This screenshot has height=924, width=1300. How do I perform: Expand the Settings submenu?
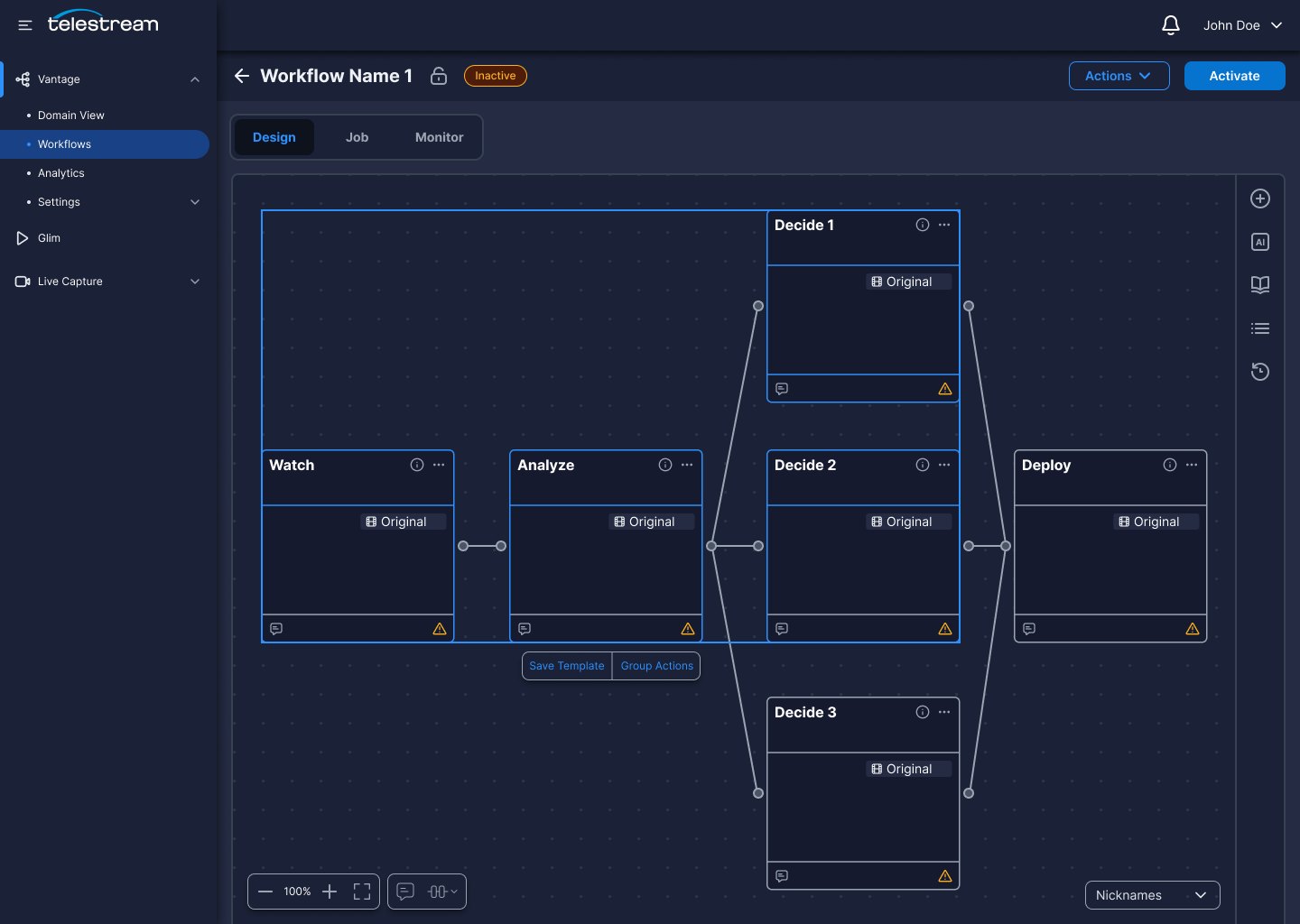point(195,202)
